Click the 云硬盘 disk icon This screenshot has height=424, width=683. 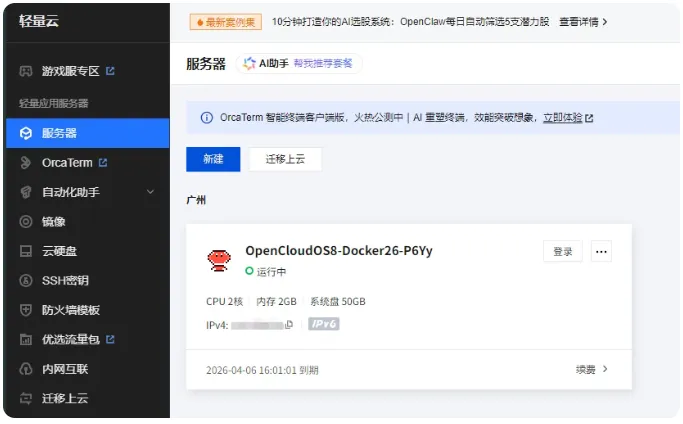click(x=26, y=251)
